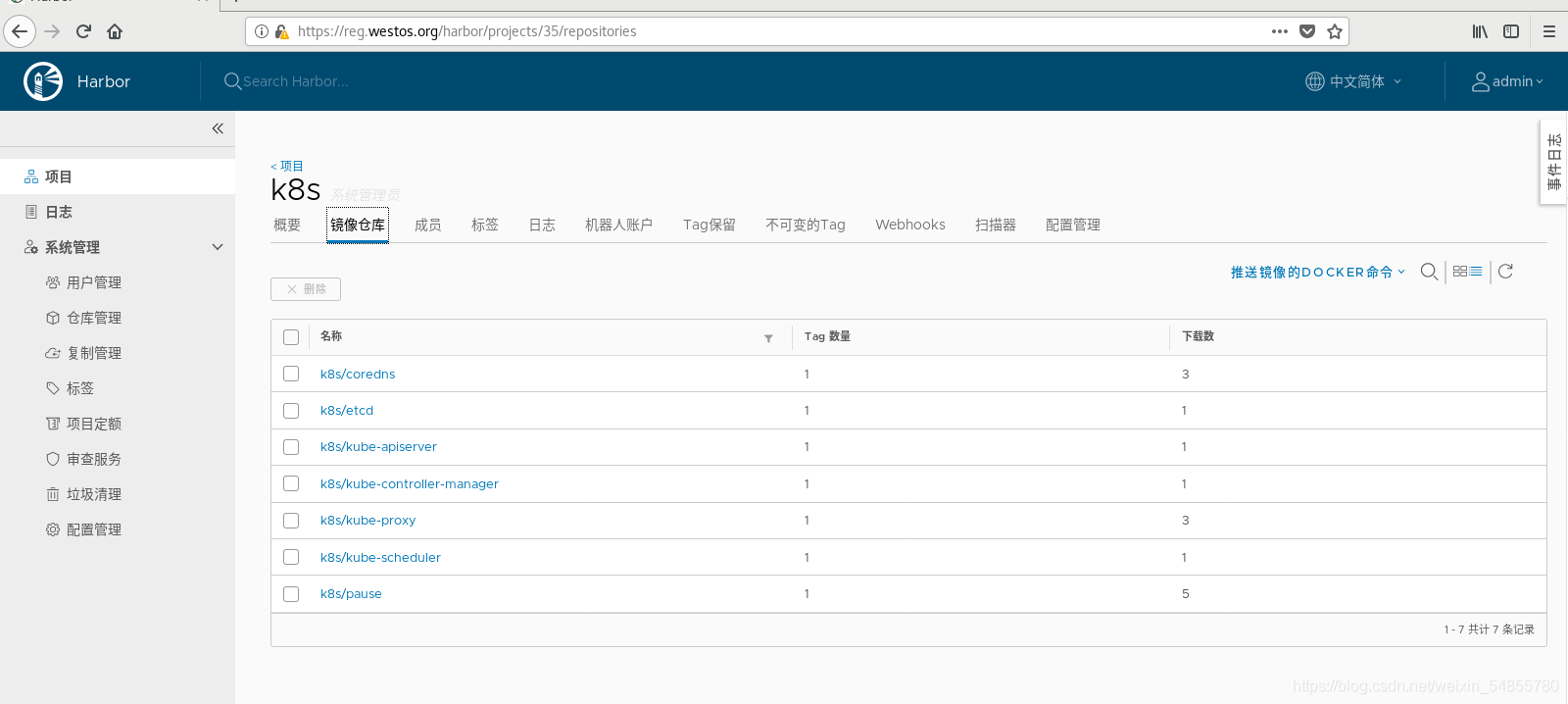
Task: Expand the 推送镜像的DOCKER命令 dropdown
Action: [x=1318, y=272]
